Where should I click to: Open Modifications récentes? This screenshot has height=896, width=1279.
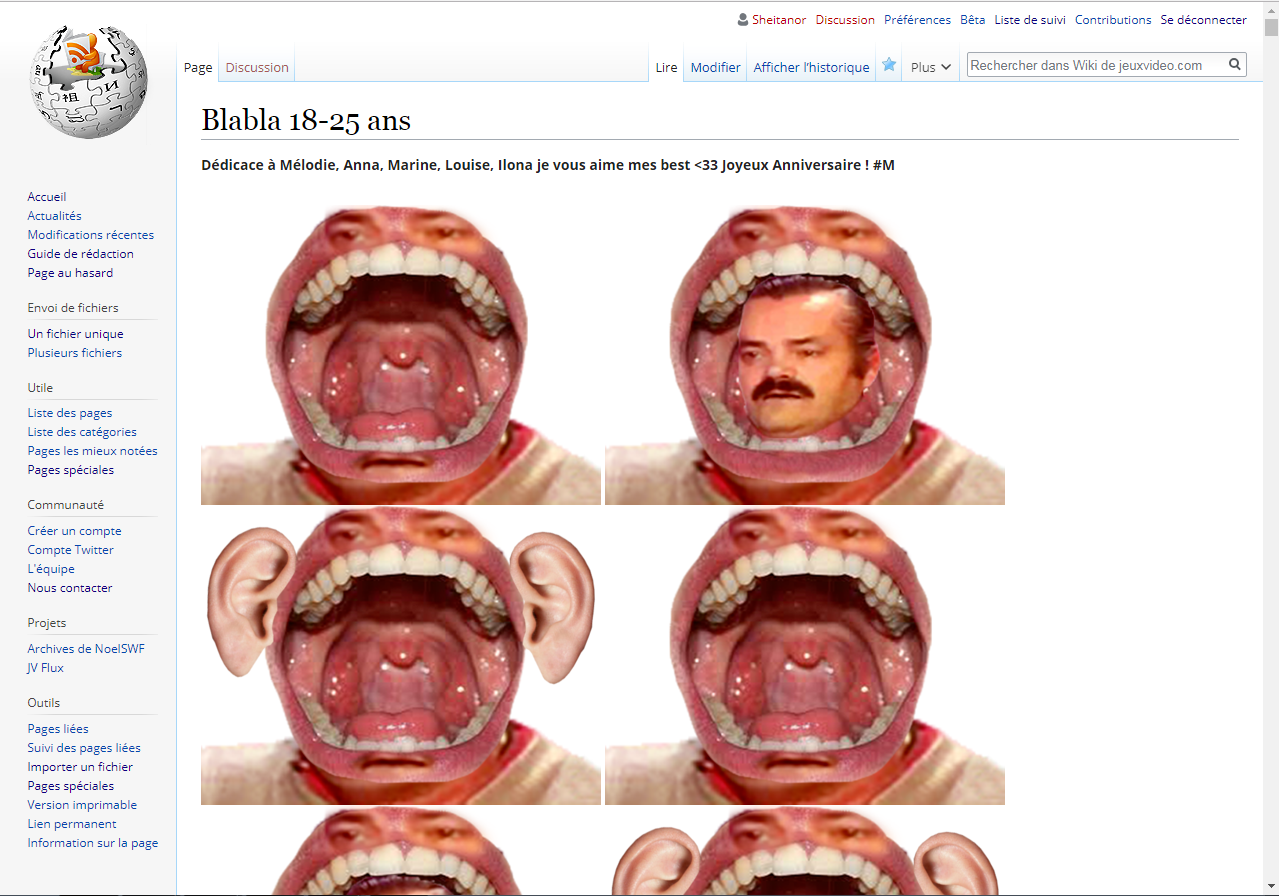click(x=91, y=235)
